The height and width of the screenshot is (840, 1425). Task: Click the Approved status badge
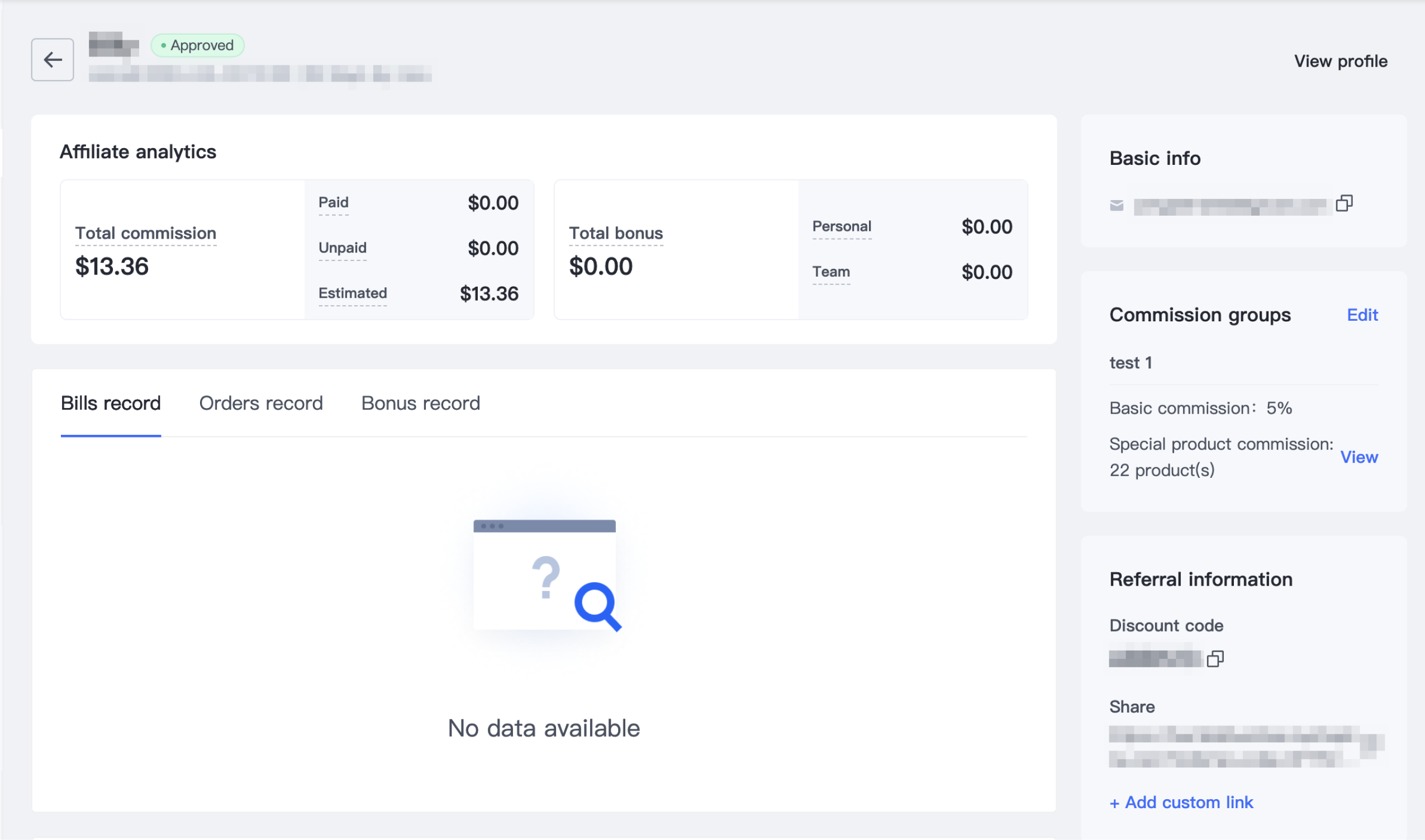coord(197,45)
